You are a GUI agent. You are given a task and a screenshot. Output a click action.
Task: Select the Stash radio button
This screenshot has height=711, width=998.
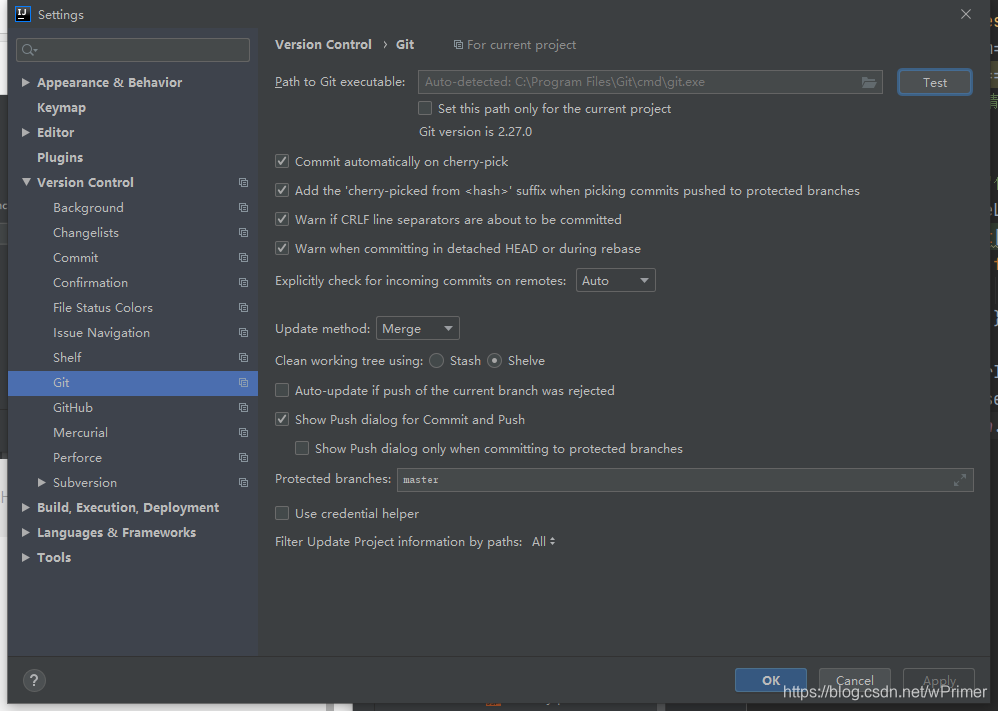click(x=437, y=361)
